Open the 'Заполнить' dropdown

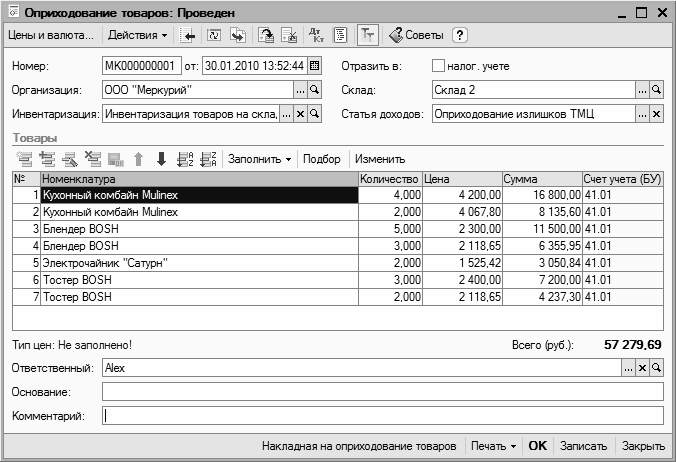click(260, 159)
